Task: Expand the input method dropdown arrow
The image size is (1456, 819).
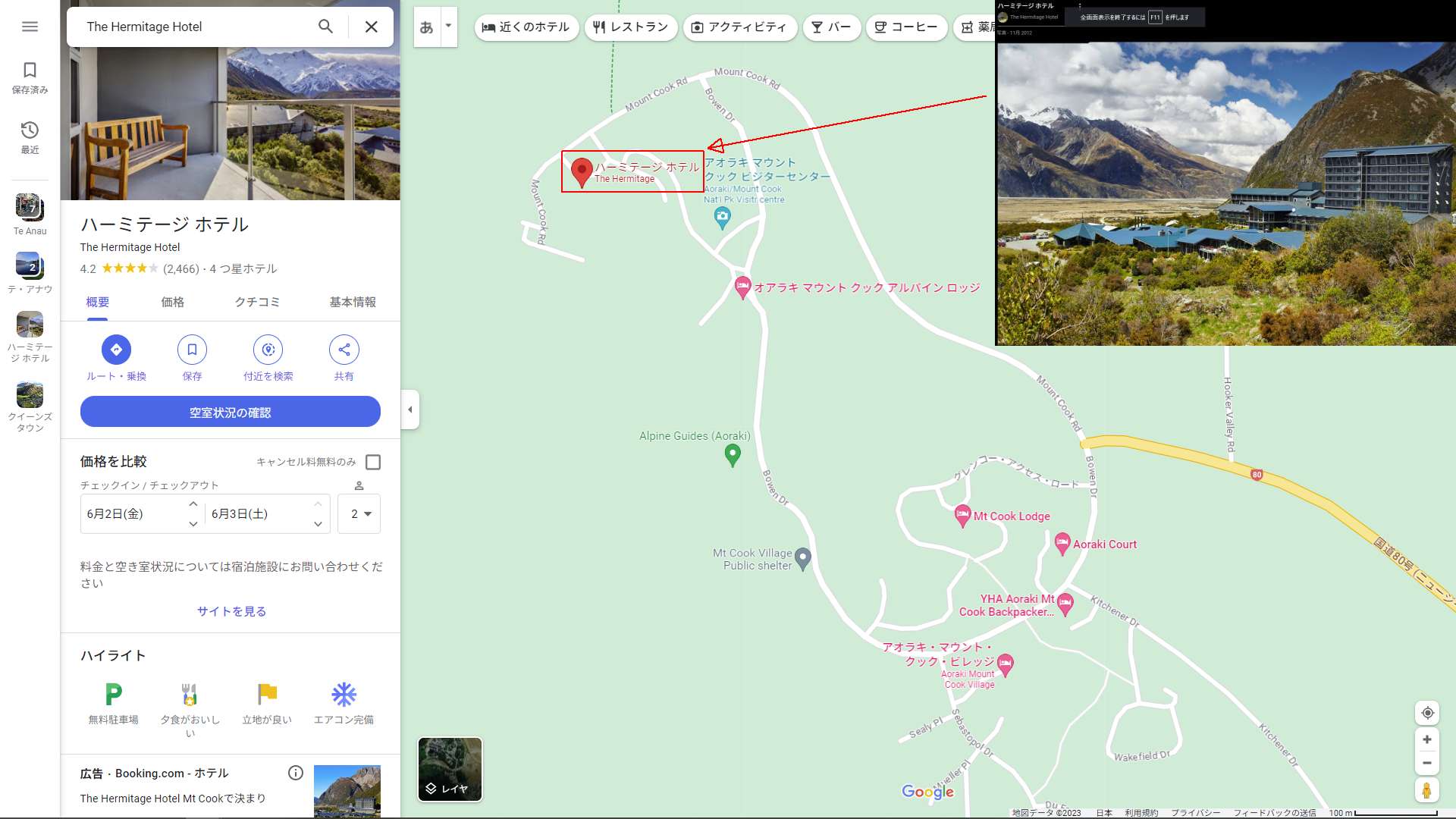Action: coord(449,27)
